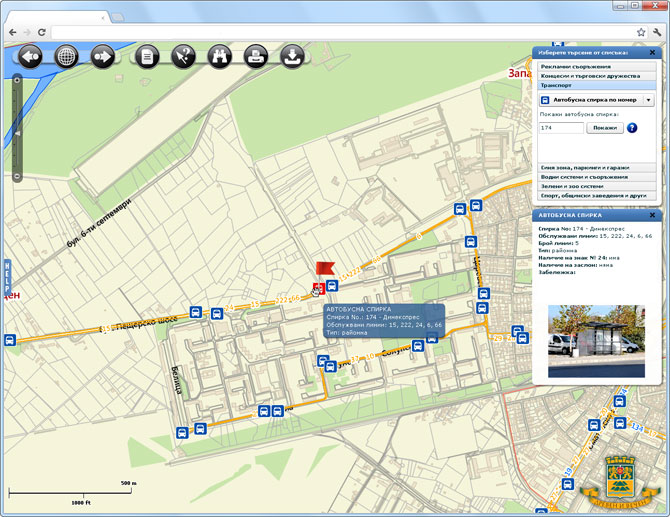Go to next map view arrow

[x=103, y=56]
